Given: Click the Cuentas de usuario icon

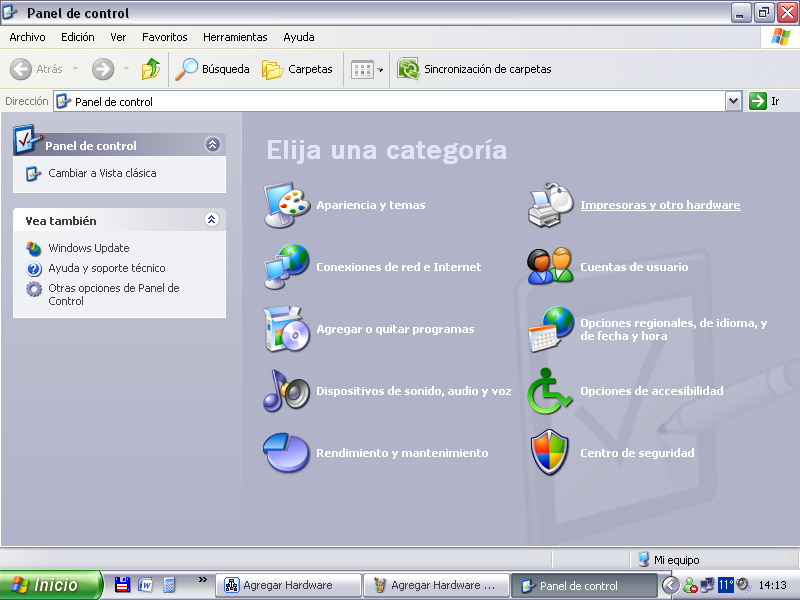Looking at the screenshot, I should point(550,267).
